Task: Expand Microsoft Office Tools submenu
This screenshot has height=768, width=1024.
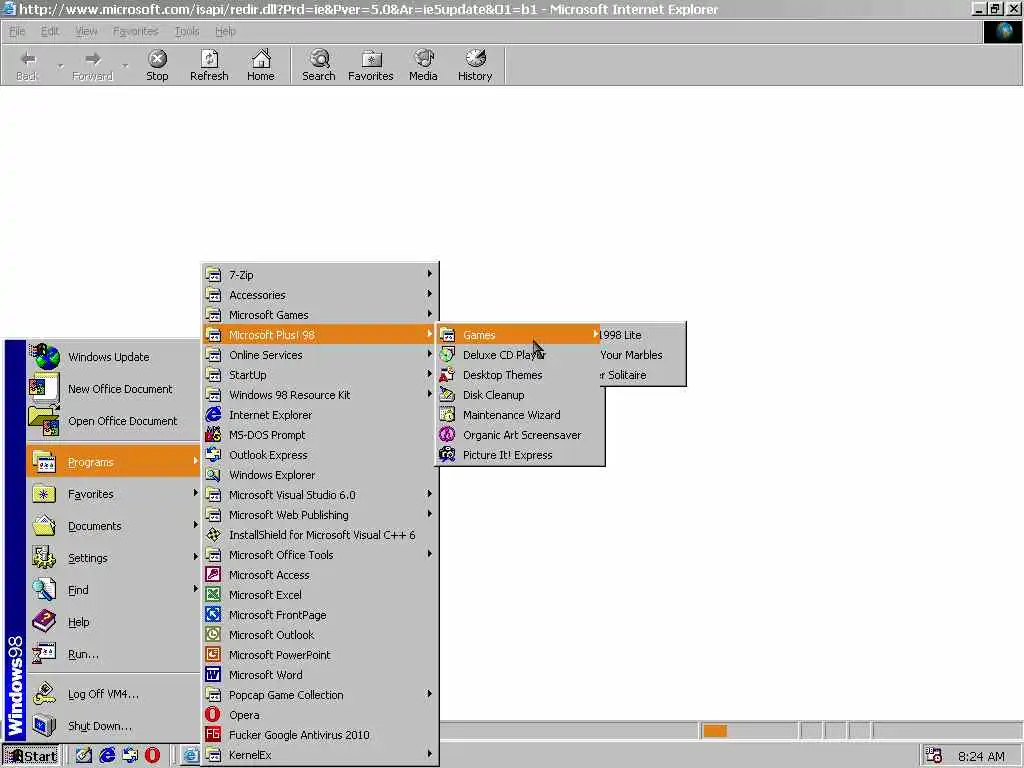Action: 429,554
